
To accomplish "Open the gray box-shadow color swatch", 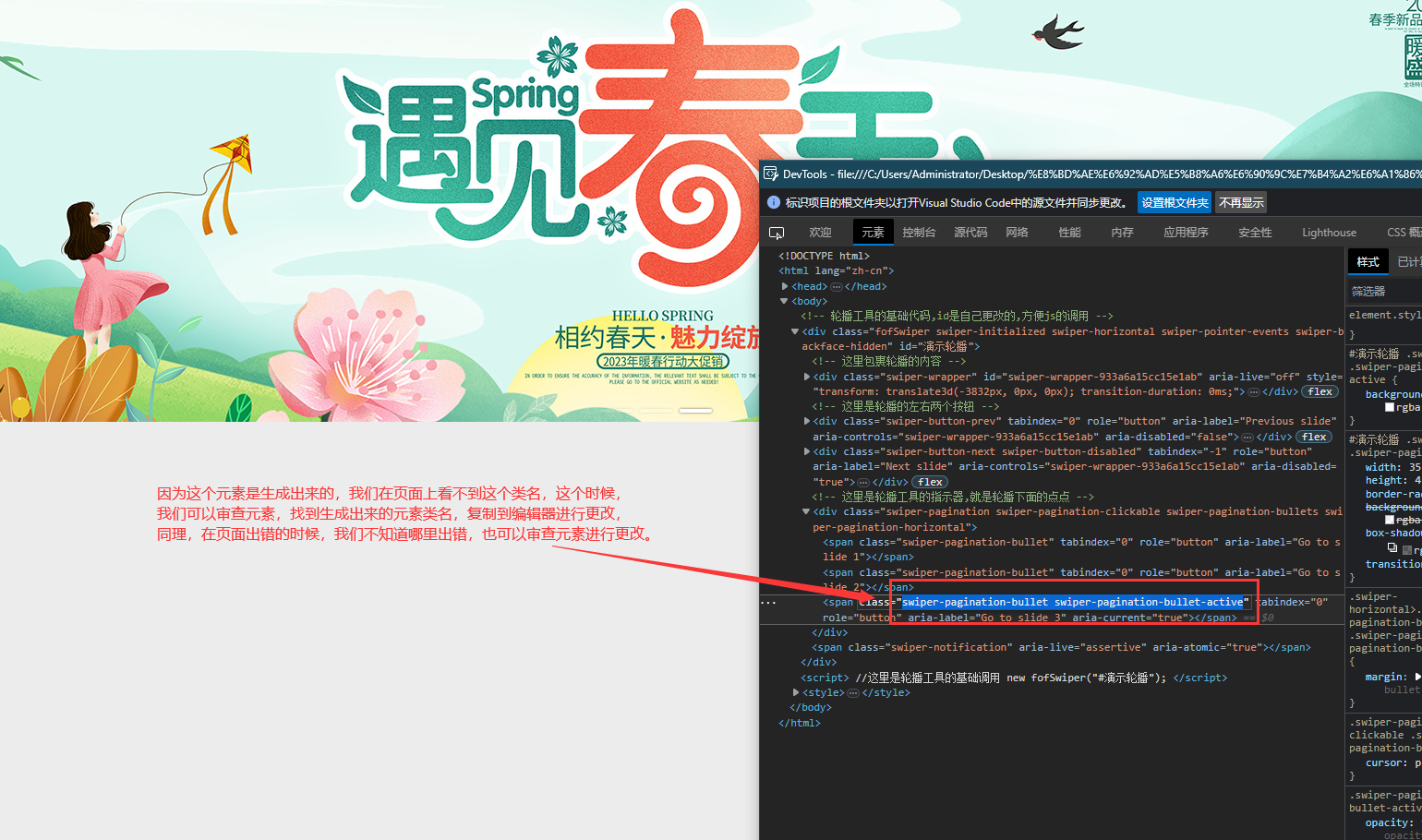I will [1406, 550].
